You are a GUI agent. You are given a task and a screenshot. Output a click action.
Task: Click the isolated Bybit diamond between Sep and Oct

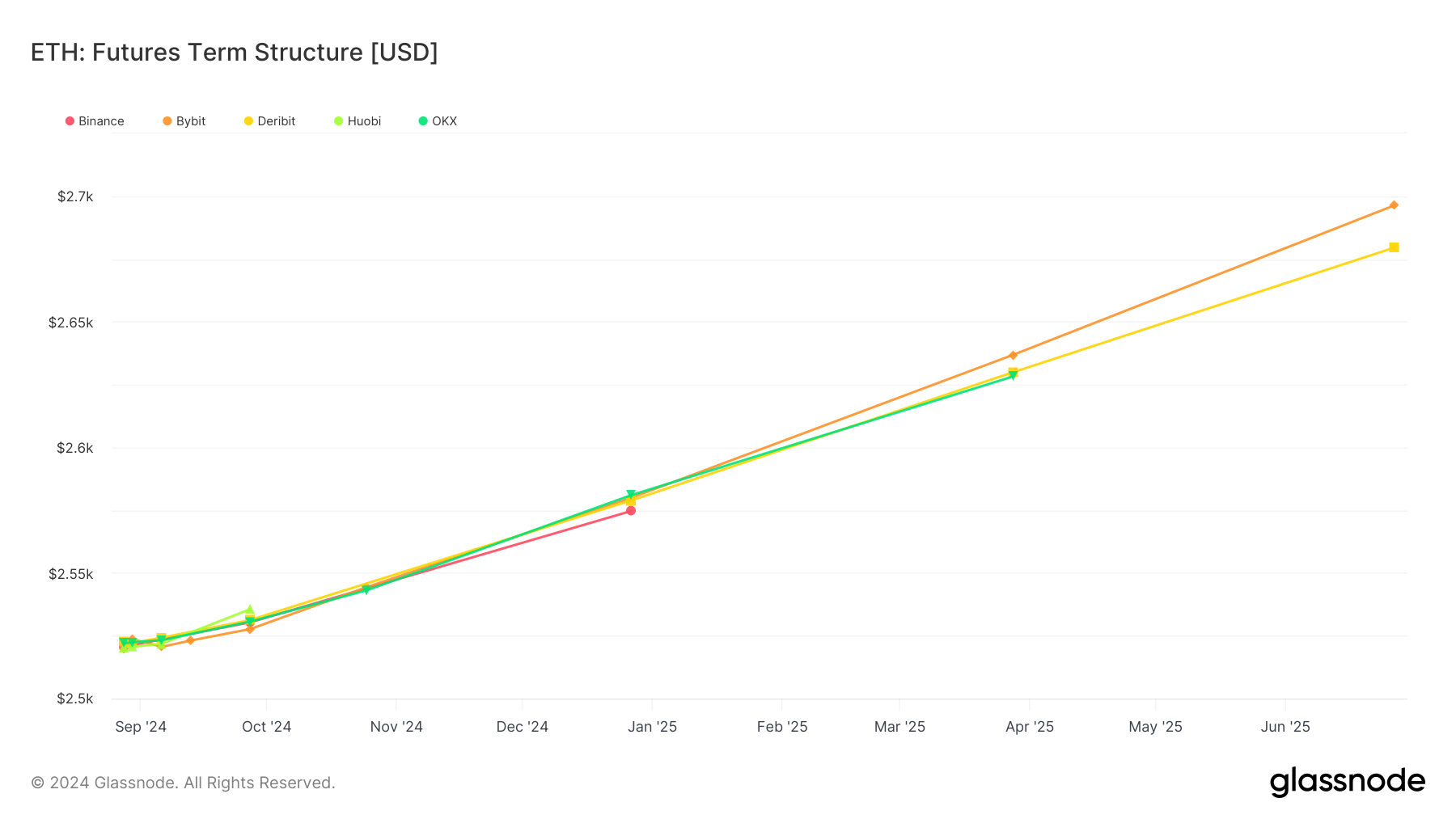tap(190, 640)
